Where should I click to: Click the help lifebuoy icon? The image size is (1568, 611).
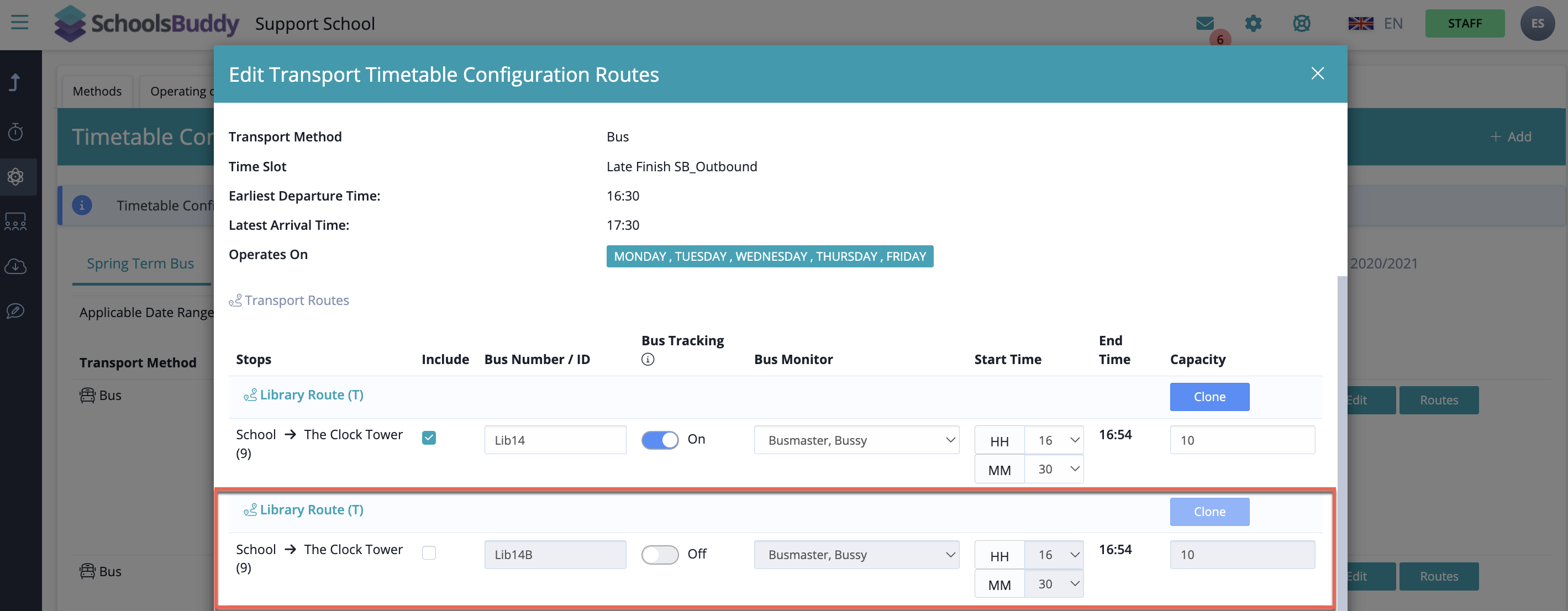1301,24
